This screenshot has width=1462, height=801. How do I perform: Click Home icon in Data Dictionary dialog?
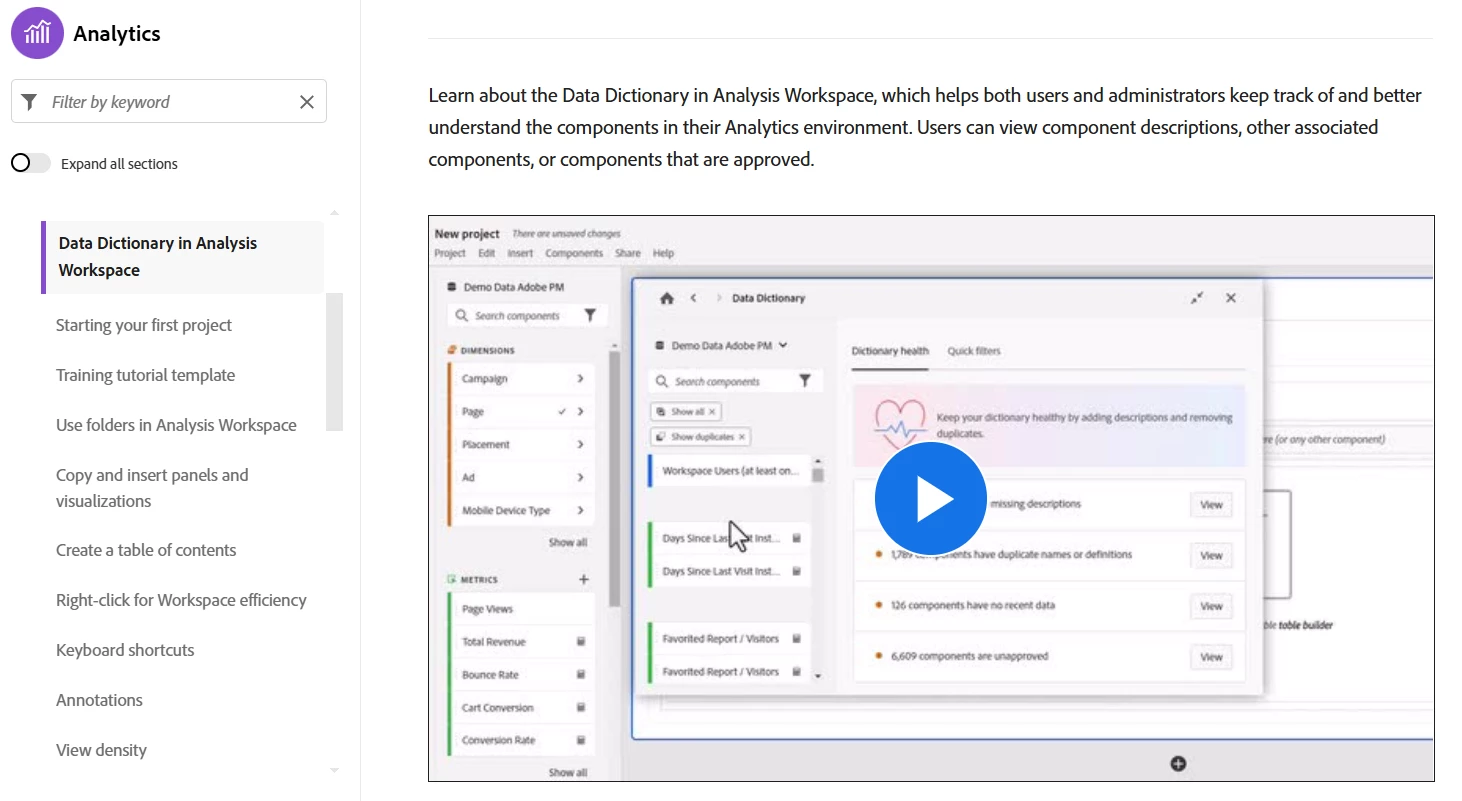[667, 298]
